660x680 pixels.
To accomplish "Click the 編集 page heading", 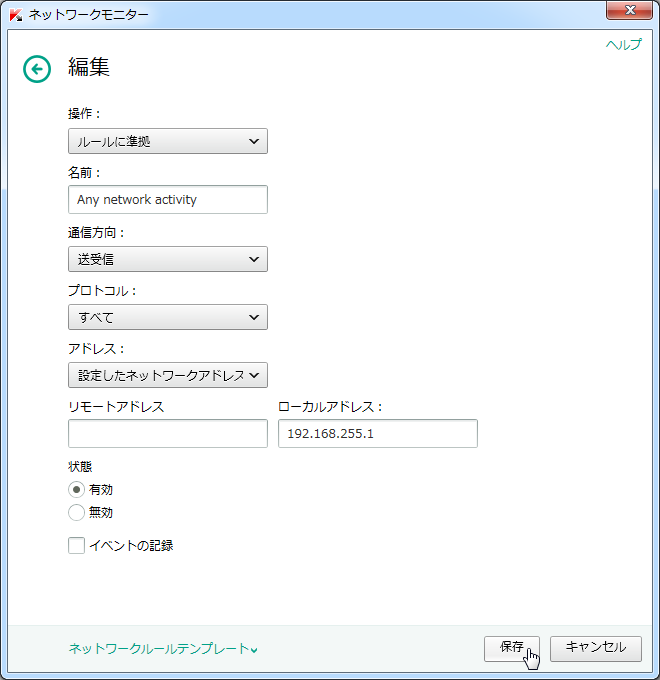I will pos(89,67).
